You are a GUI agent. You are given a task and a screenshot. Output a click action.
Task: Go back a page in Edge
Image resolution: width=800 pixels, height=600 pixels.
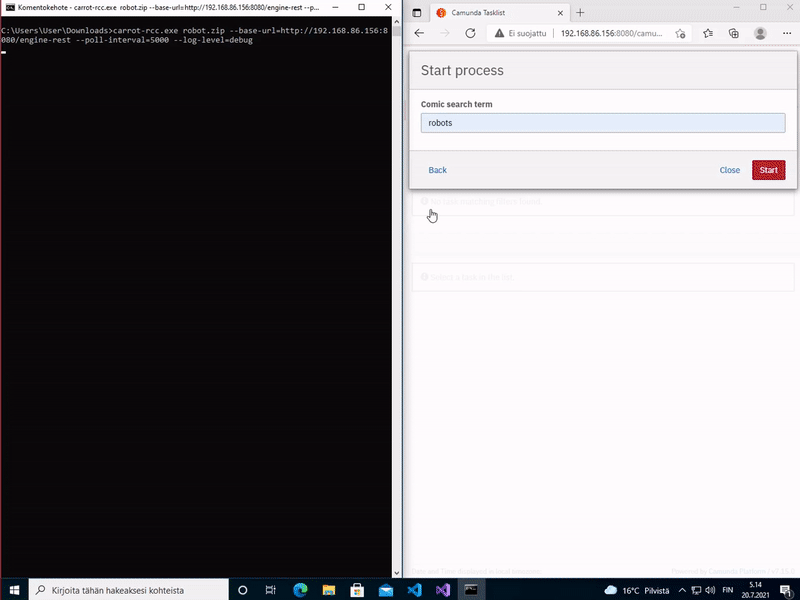tap(419, 33)
